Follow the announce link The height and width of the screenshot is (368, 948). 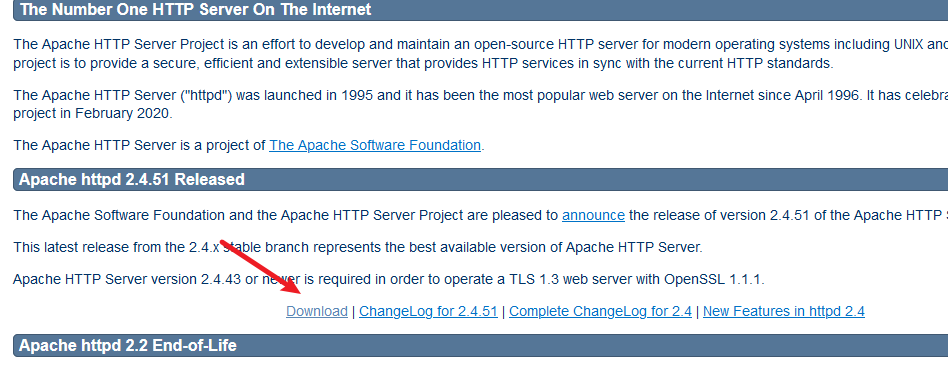(593, 215)
